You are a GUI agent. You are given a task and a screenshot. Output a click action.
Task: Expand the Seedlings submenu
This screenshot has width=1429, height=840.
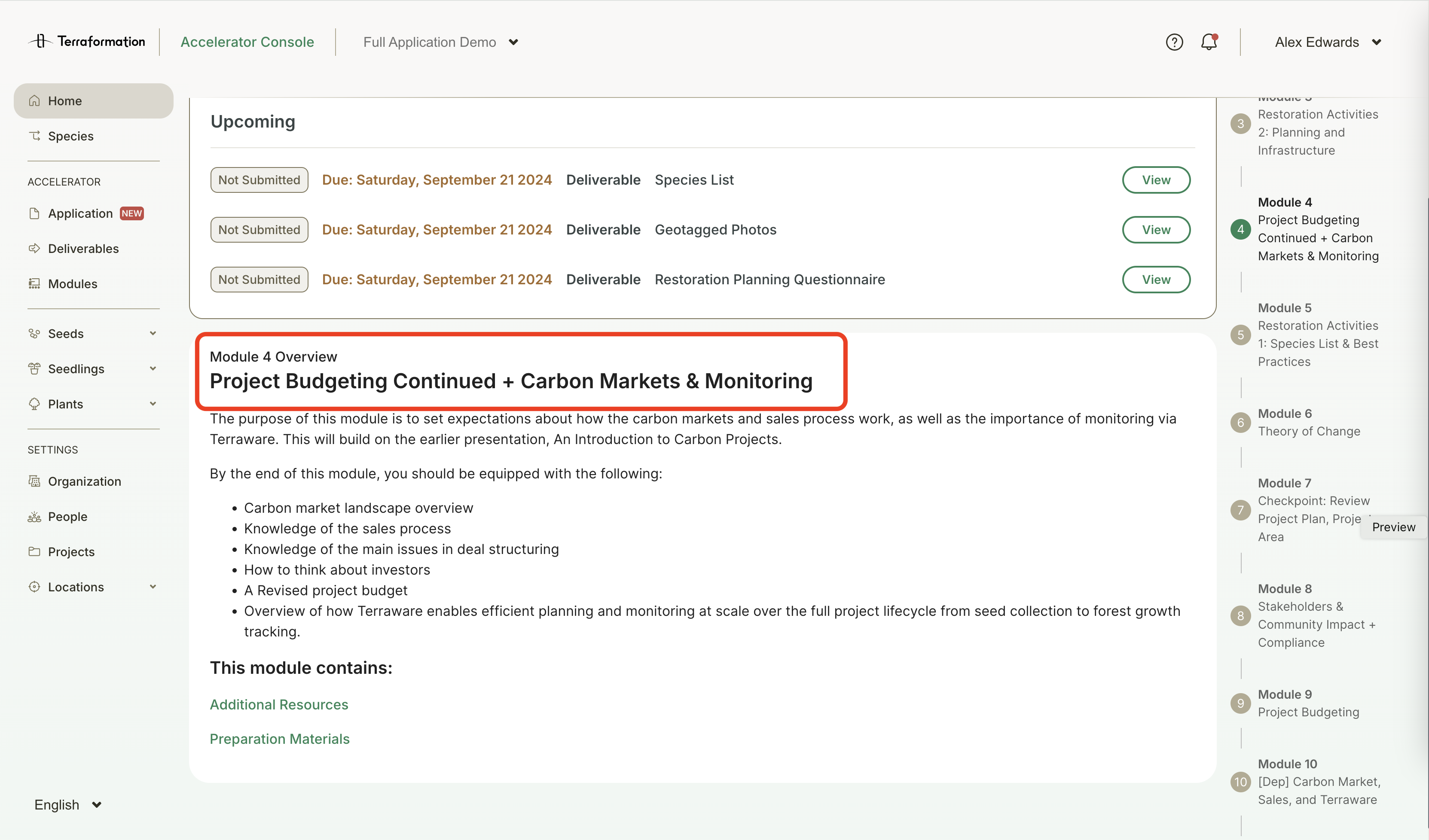[x=153, y=368]
